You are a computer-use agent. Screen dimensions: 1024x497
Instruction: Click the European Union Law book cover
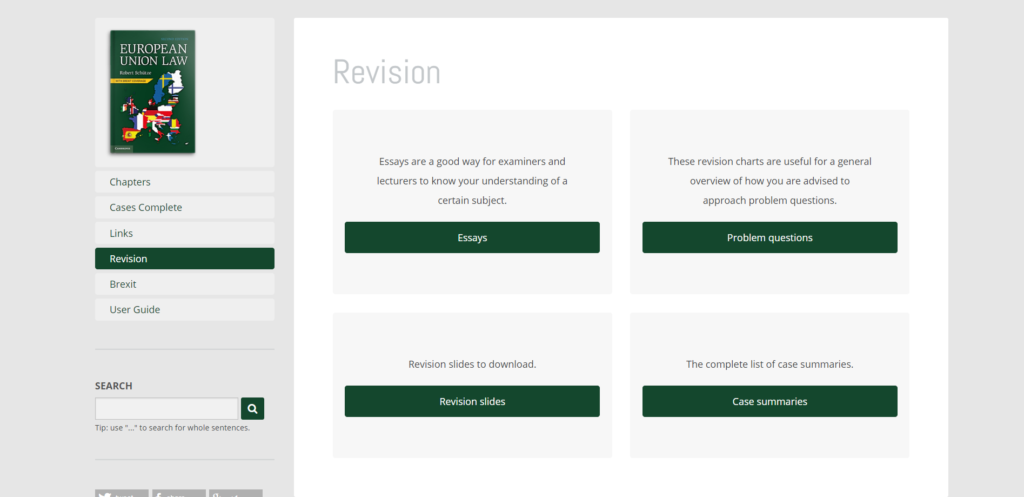152,91
